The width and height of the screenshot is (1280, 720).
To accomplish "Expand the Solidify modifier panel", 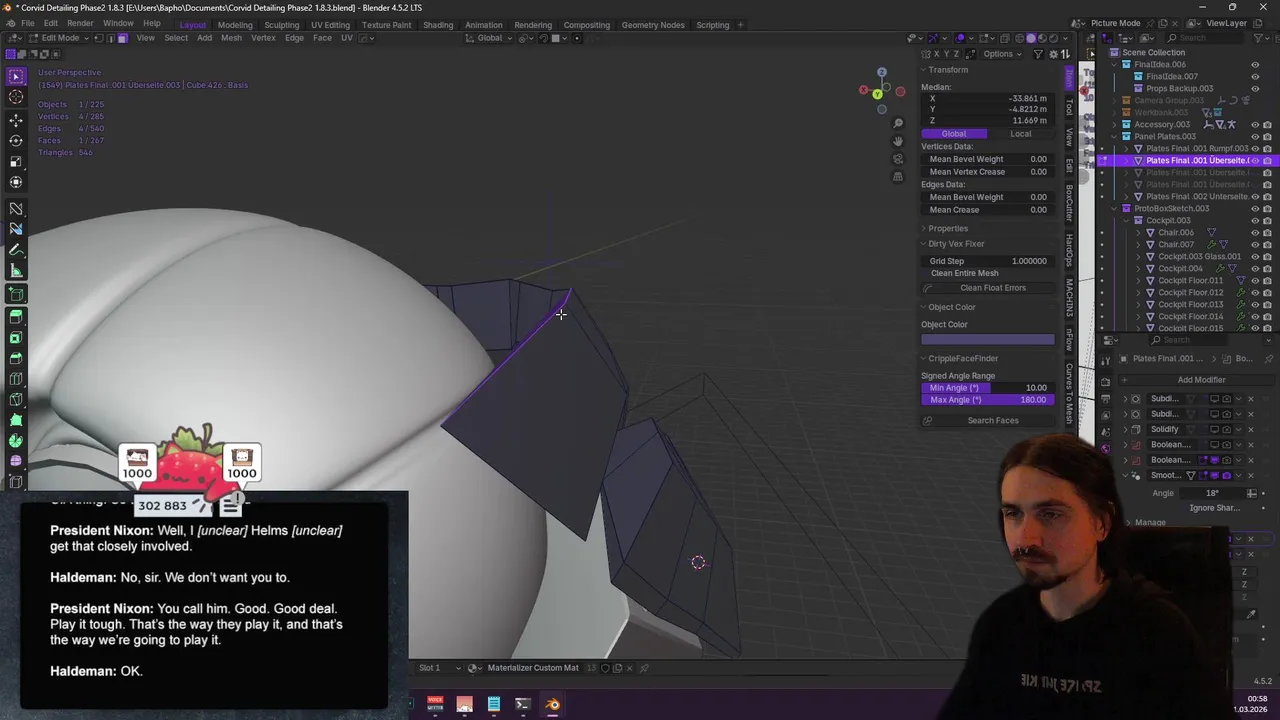I will 1126,429.
